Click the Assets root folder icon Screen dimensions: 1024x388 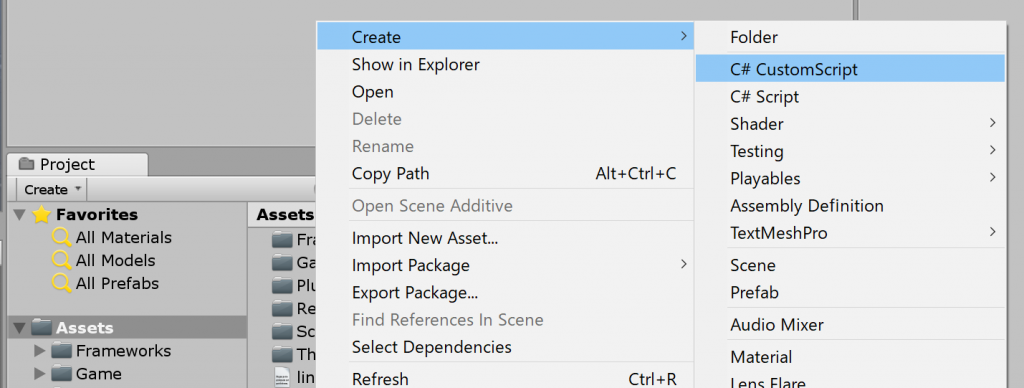coord(41,327)
